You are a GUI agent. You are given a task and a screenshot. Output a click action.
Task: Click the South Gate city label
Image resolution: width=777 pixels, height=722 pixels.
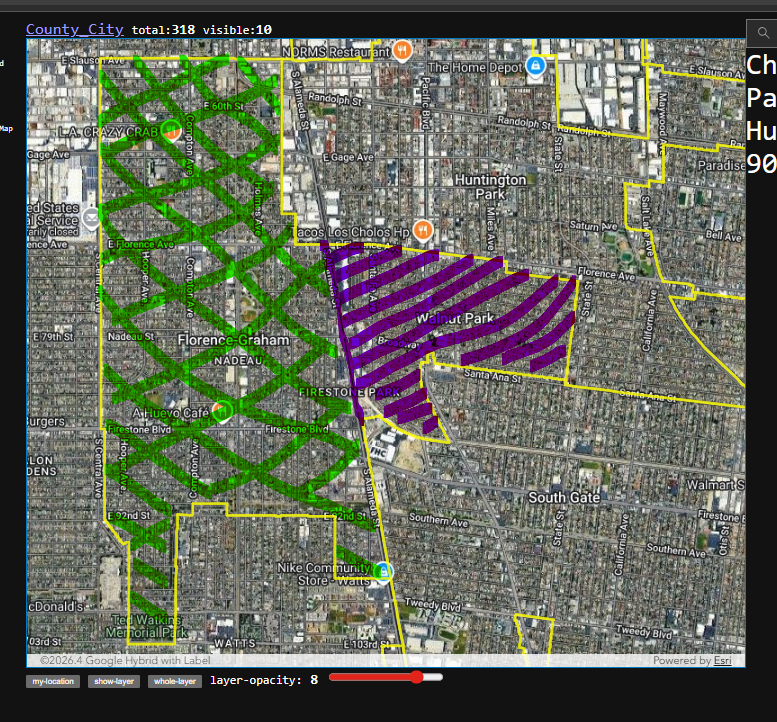click(564, 498)
